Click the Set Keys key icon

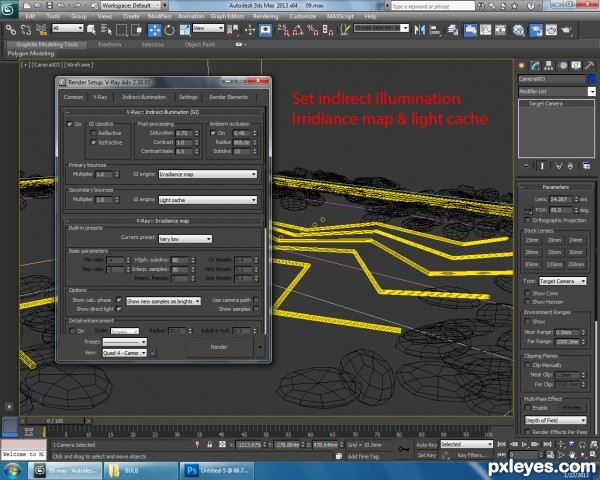(403, 449)
